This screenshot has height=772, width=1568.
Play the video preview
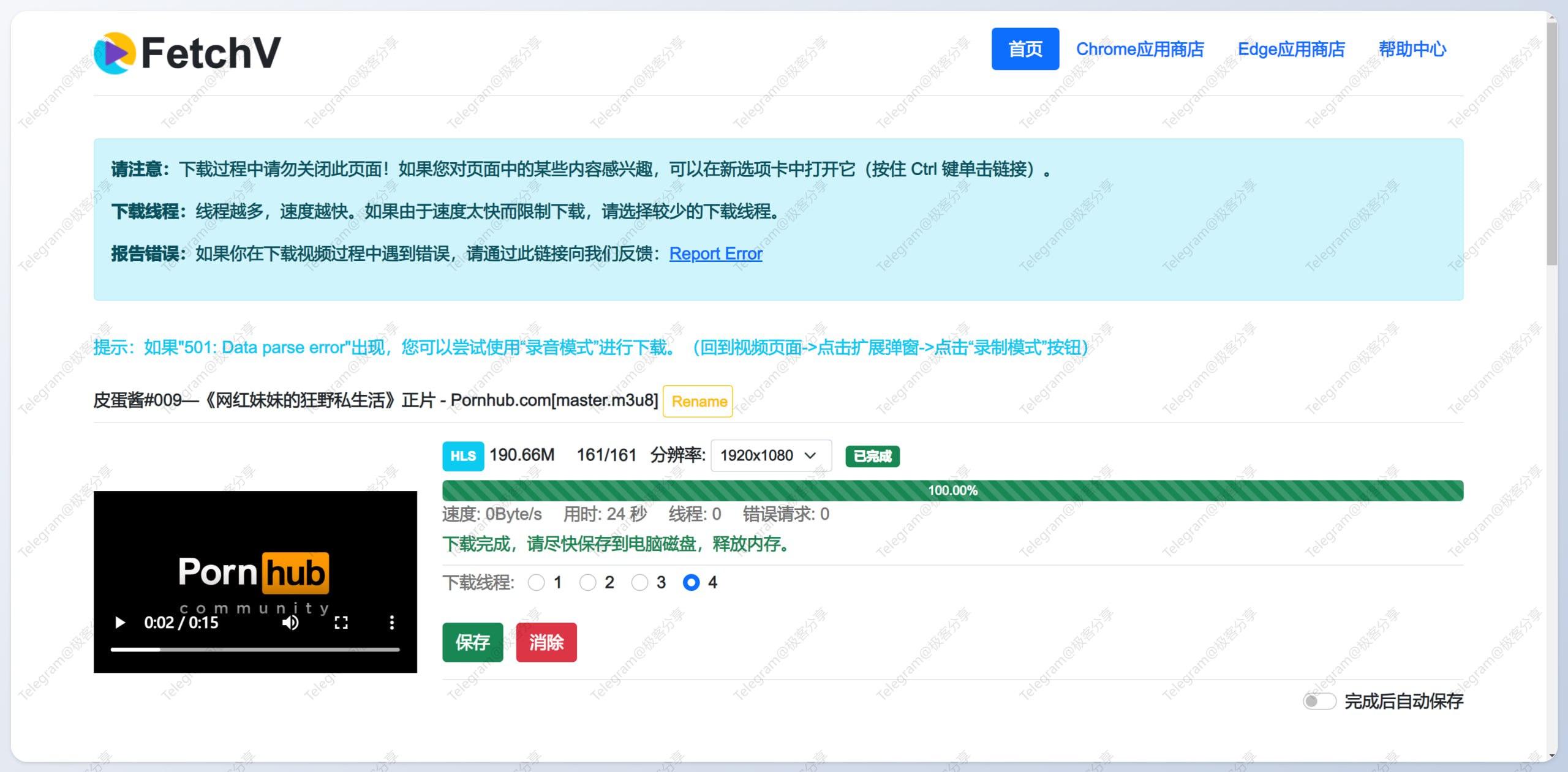pos(120,623)
